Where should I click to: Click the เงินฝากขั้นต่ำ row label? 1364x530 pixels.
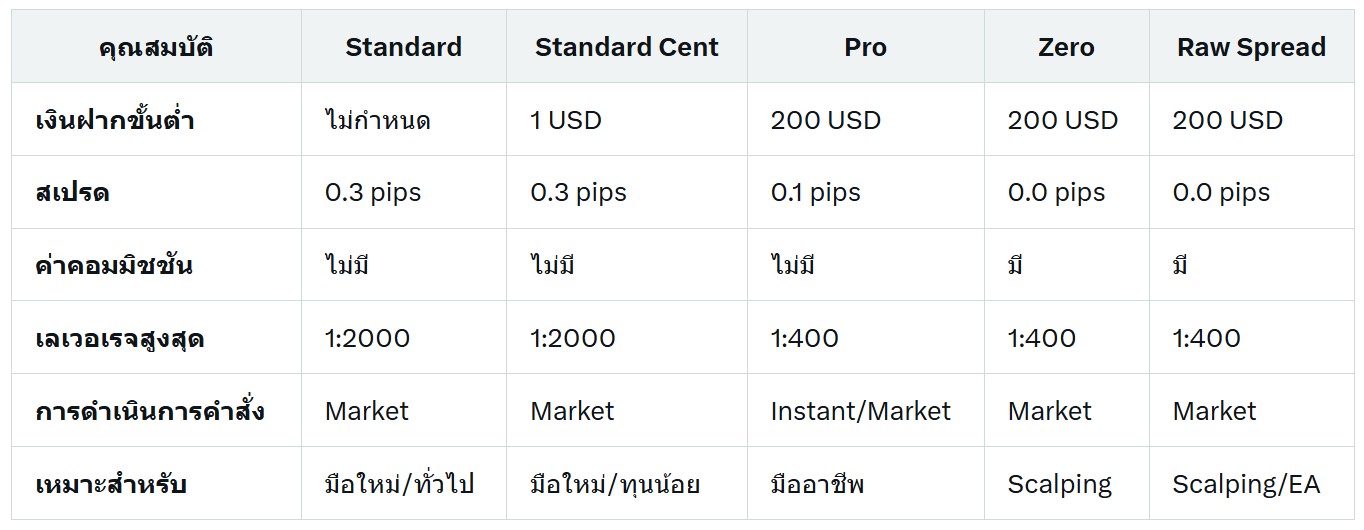coord(114,120)
